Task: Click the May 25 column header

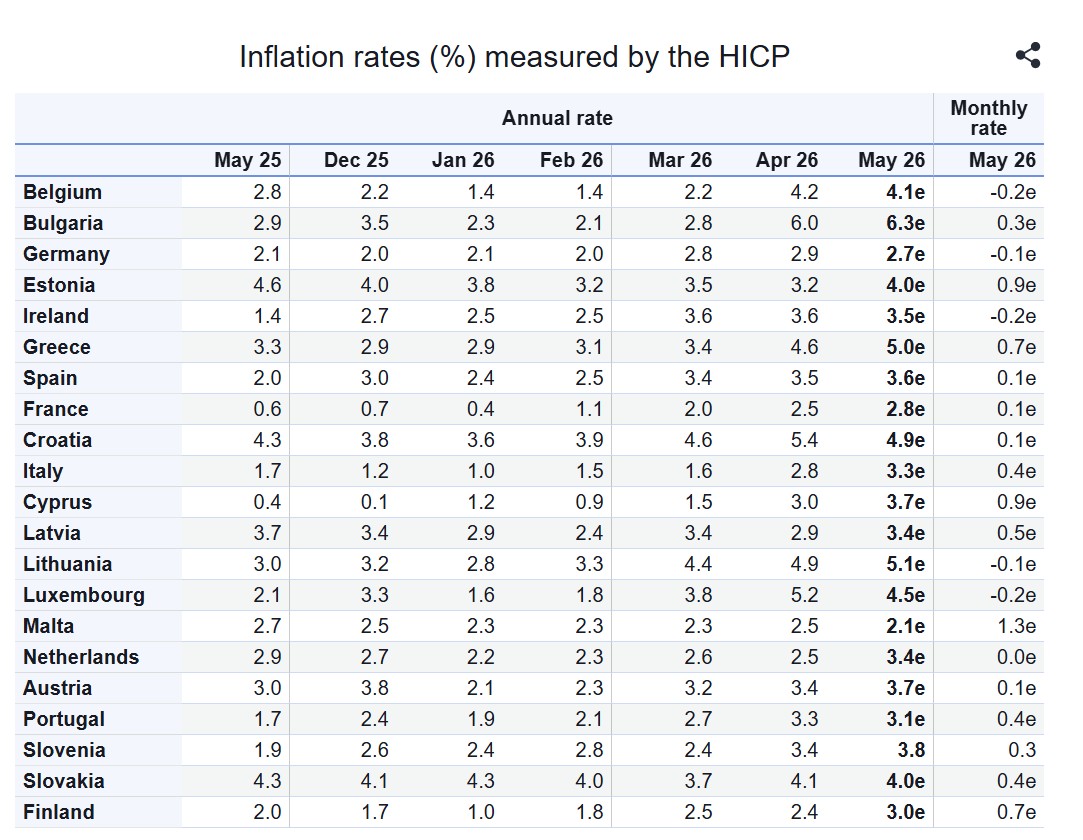Action: pos(247,160)
